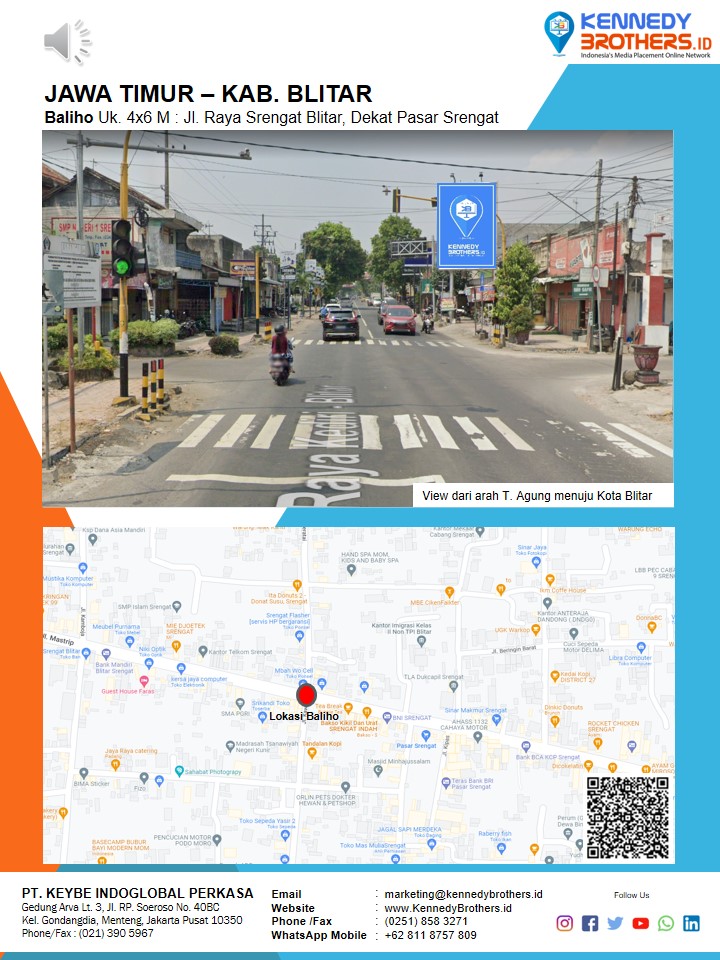The image size is (720, 960).
Task: Click the blue Kennedy Brothers billboard in photo
Action: pyautogui.click(x=466, y=225)
